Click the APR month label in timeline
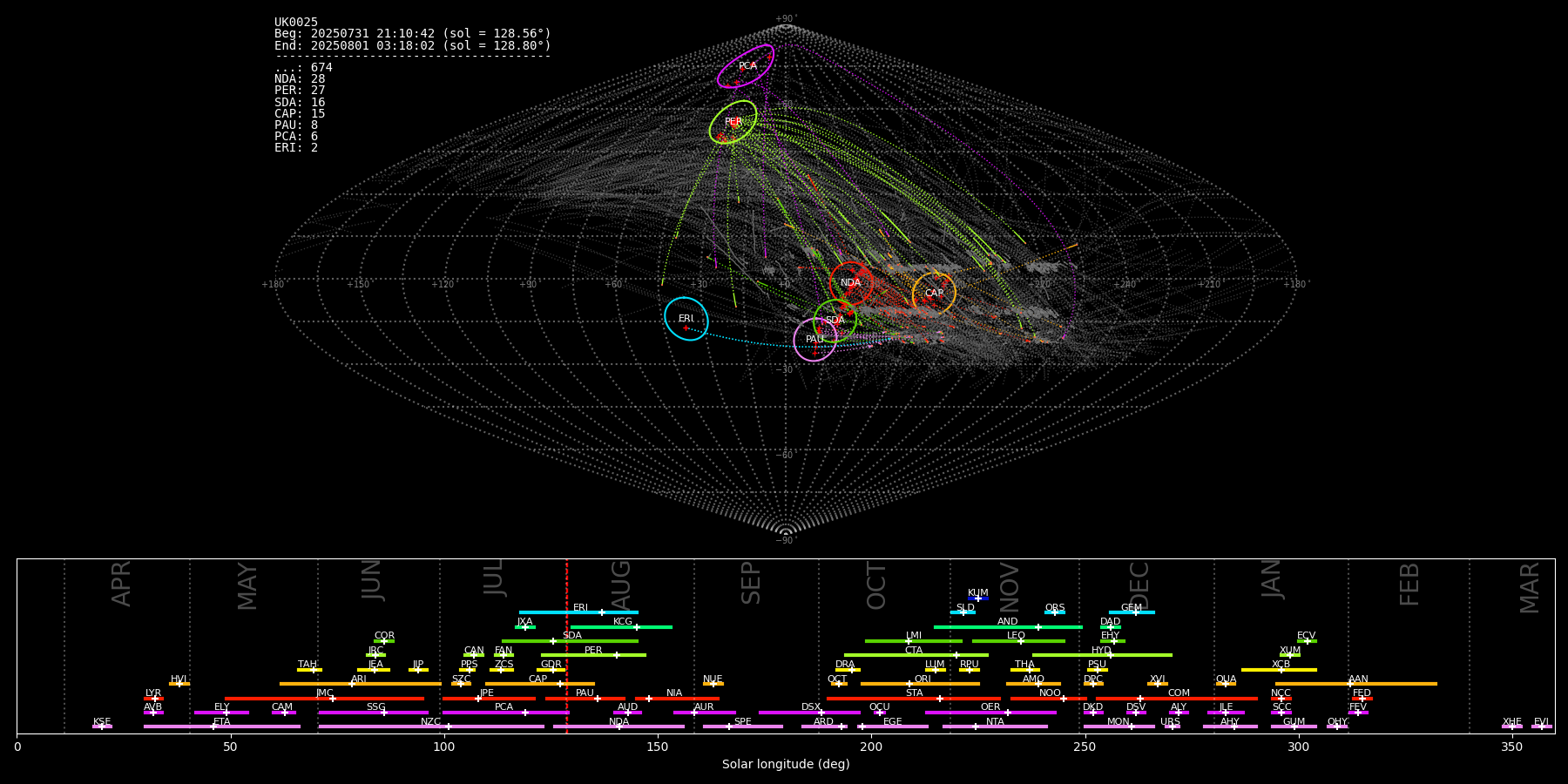This screenshot has height=784, width=1568. click(x=121, y=584)
